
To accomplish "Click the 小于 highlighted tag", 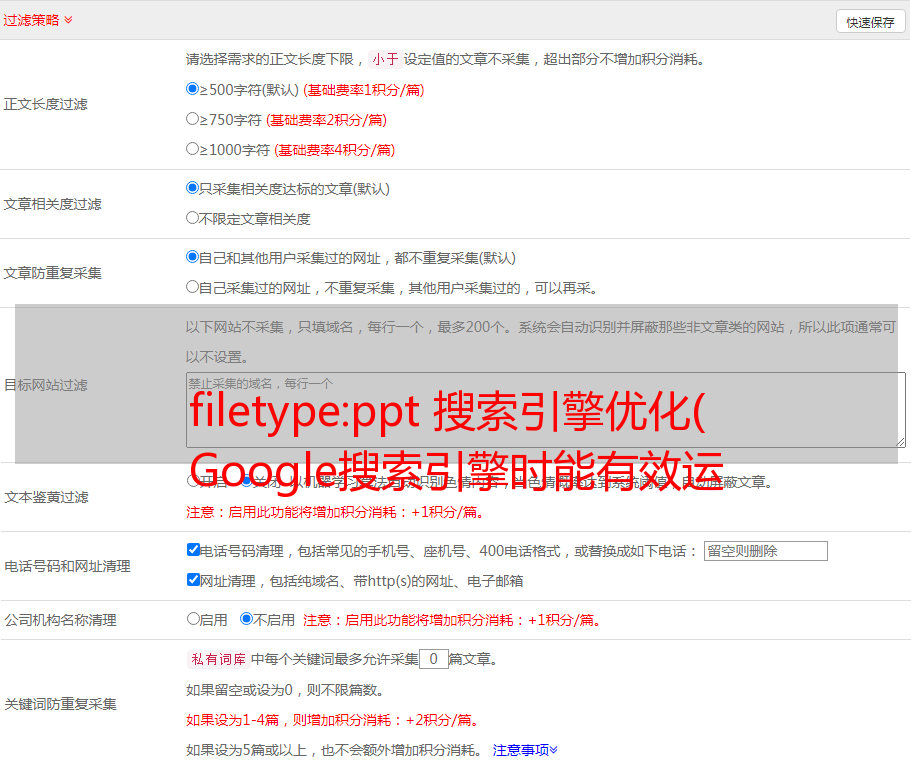I will (385, 59).
